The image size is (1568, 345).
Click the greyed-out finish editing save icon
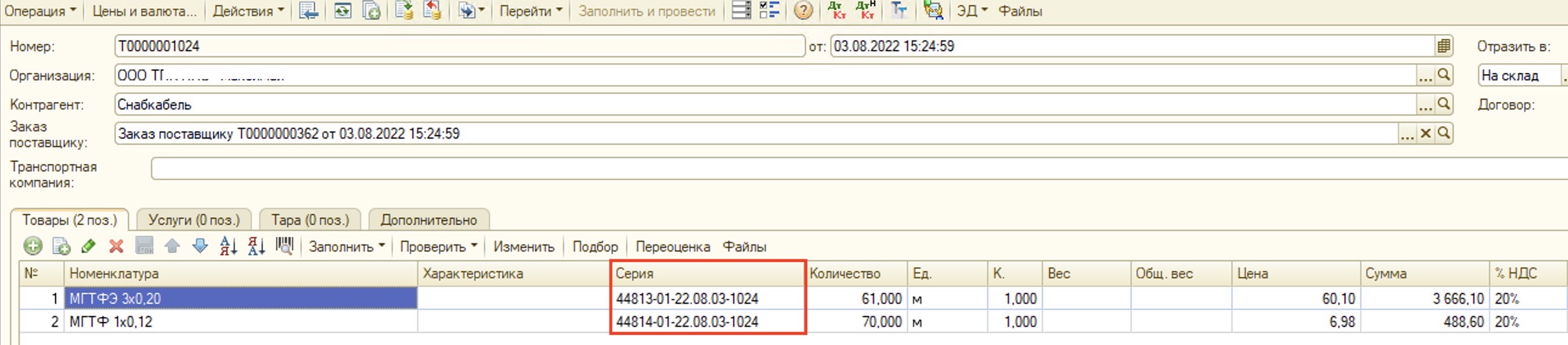pyautogui.click(x=144, y=247)
